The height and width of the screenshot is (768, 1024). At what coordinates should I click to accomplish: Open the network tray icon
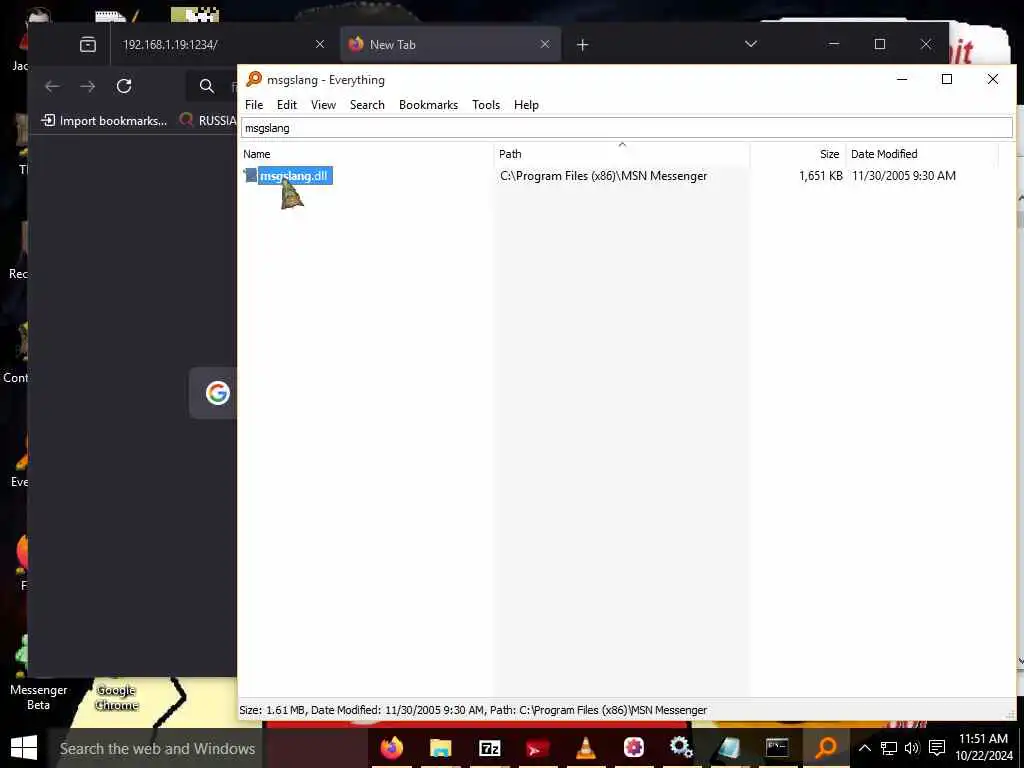(888, 748)
